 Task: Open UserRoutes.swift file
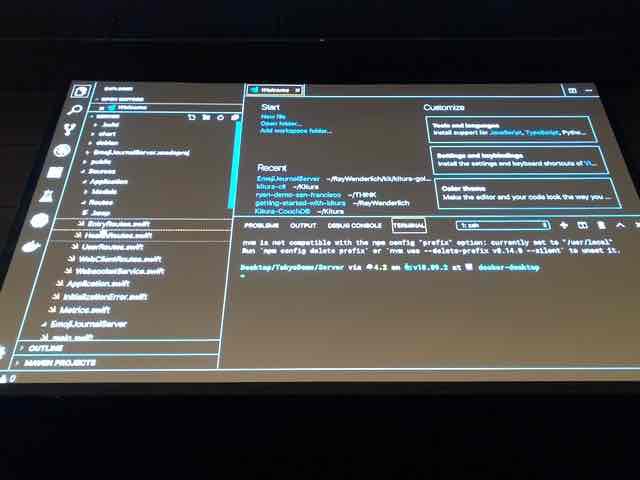click(112, 247)
